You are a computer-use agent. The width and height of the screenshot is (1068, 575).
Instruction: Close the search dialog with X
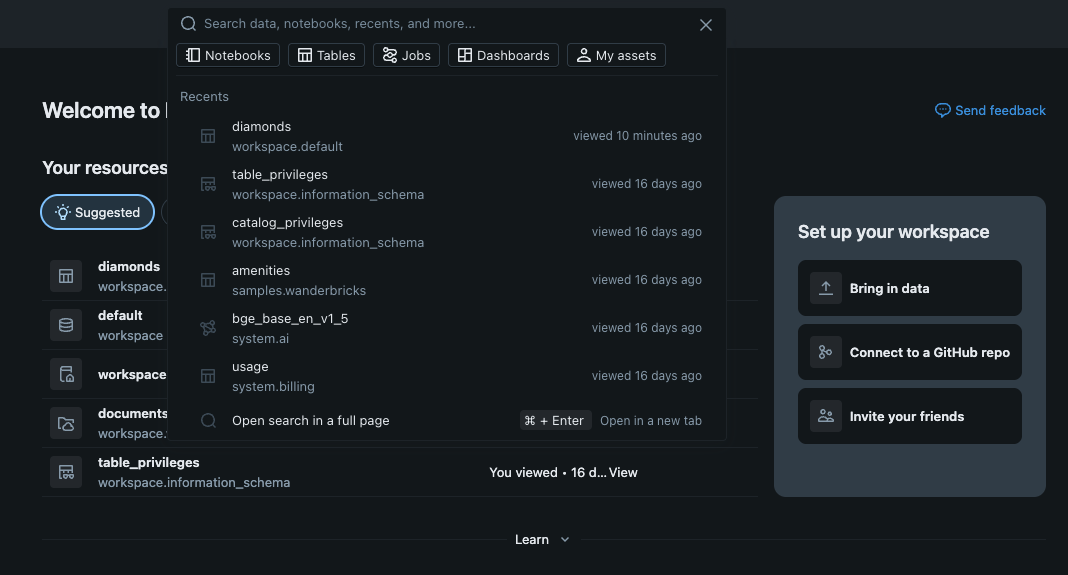706,25
